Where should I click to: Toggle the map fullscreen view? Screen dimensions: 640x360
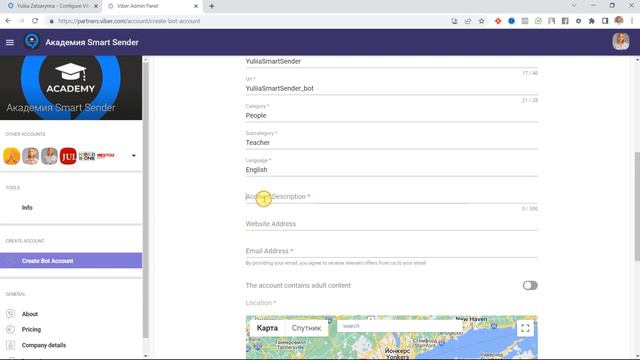[x=525, y=328]
